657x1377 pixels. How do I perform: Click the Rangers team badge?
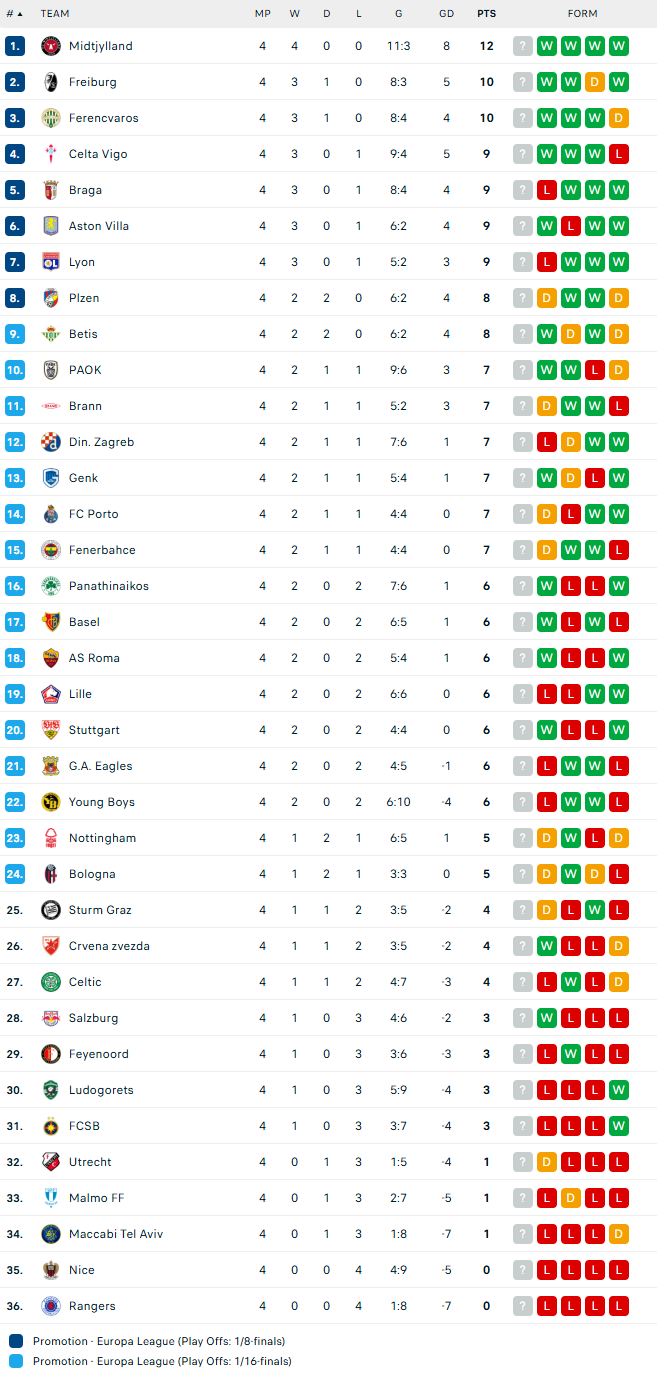pos(50,1306)
